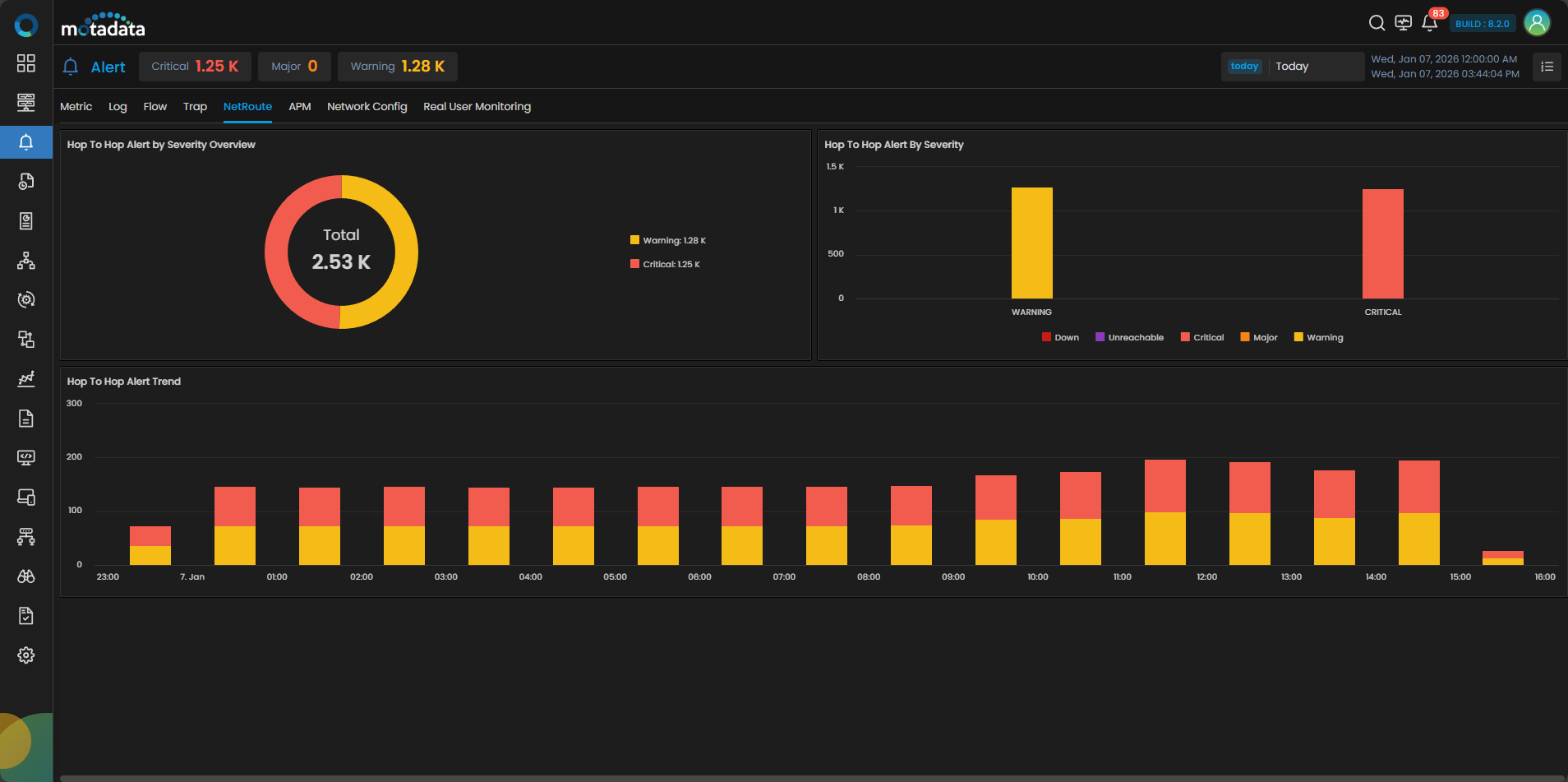Open the Today time range dropdown
The image size is (1568, 782).
click(x=1292, y=67)
